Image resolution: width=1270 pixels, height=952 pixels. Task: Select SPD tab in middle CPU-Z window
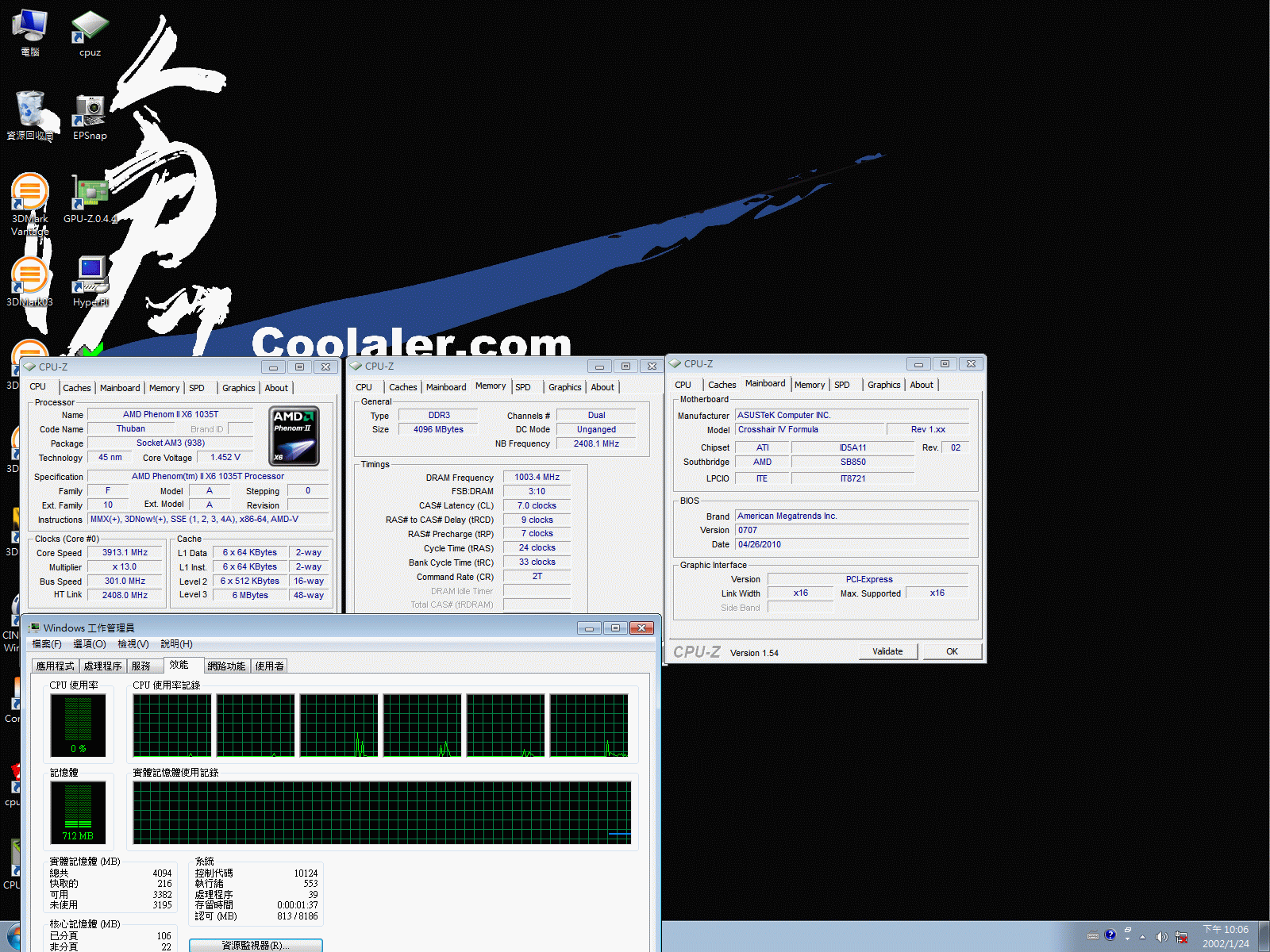tap(523, 387)
